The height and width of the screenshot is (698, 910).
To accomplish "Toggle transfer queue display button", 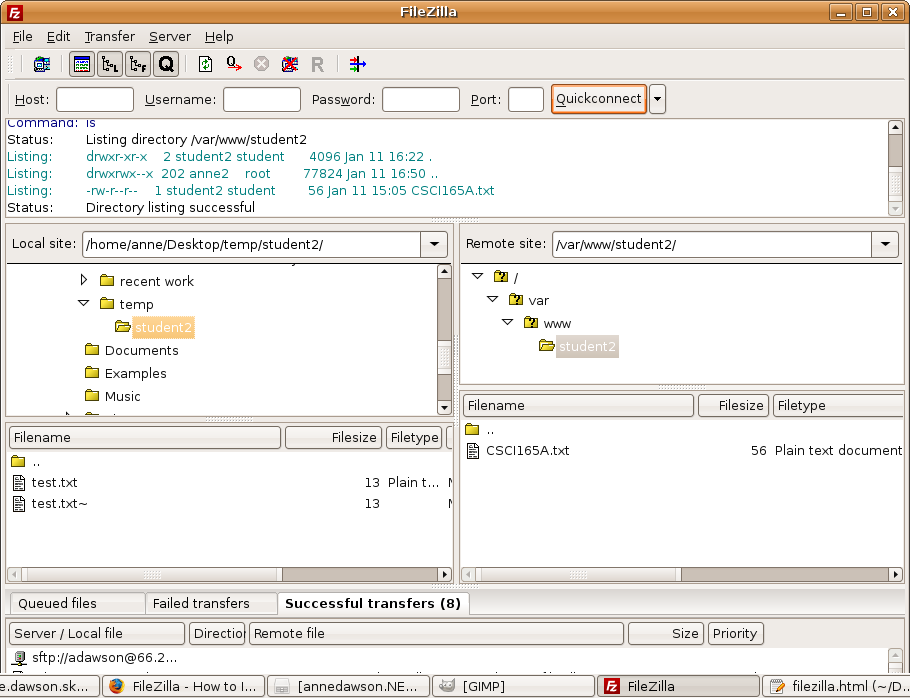I will point(166,64).
